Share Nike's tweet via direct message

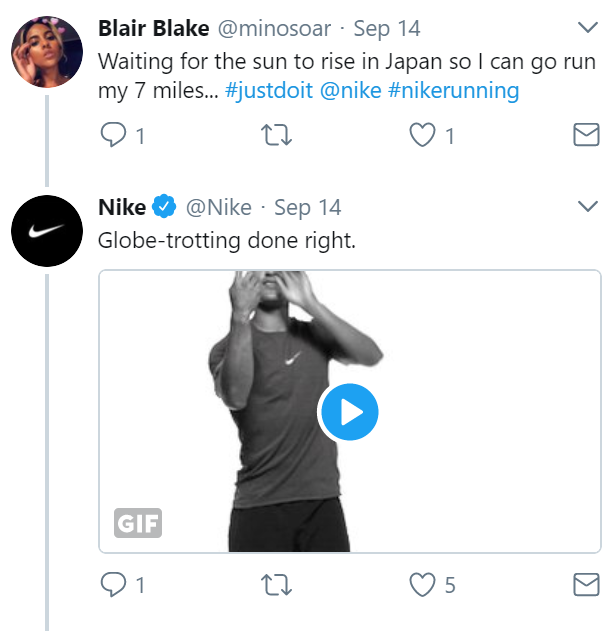[x=585, y=584]
